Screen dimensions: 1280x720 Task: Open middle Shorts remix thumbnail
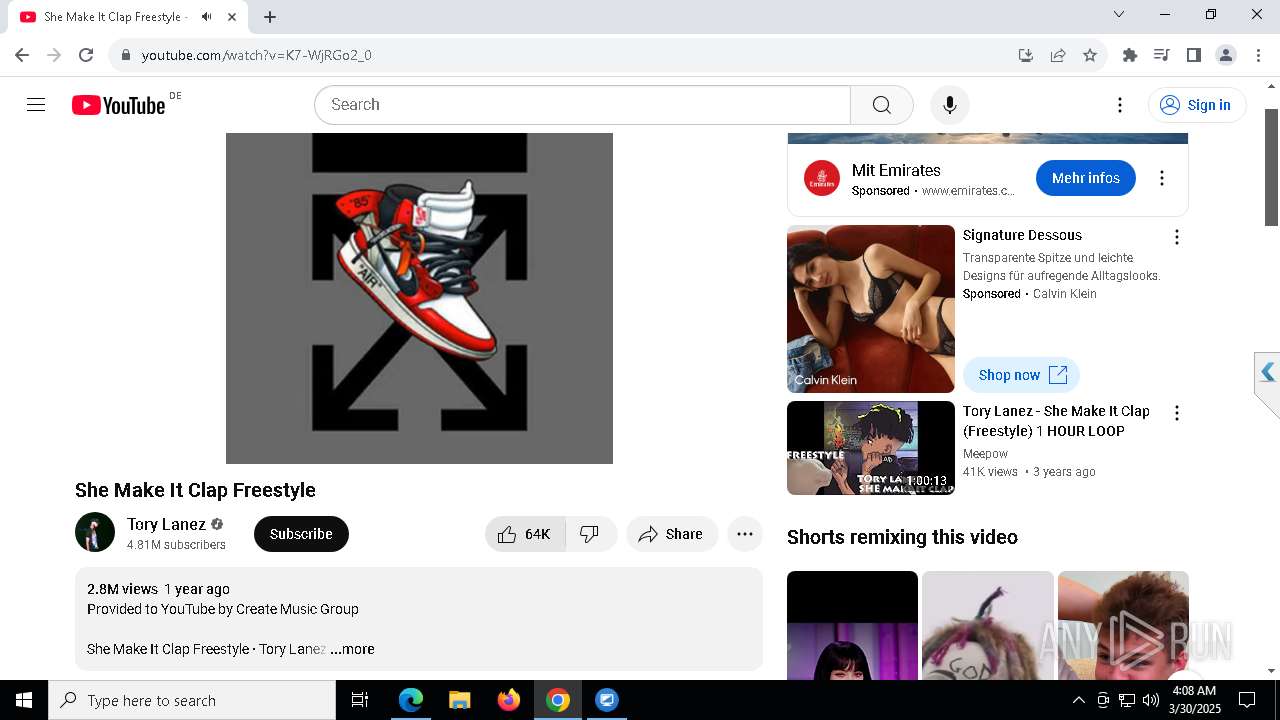click(988, 625)
